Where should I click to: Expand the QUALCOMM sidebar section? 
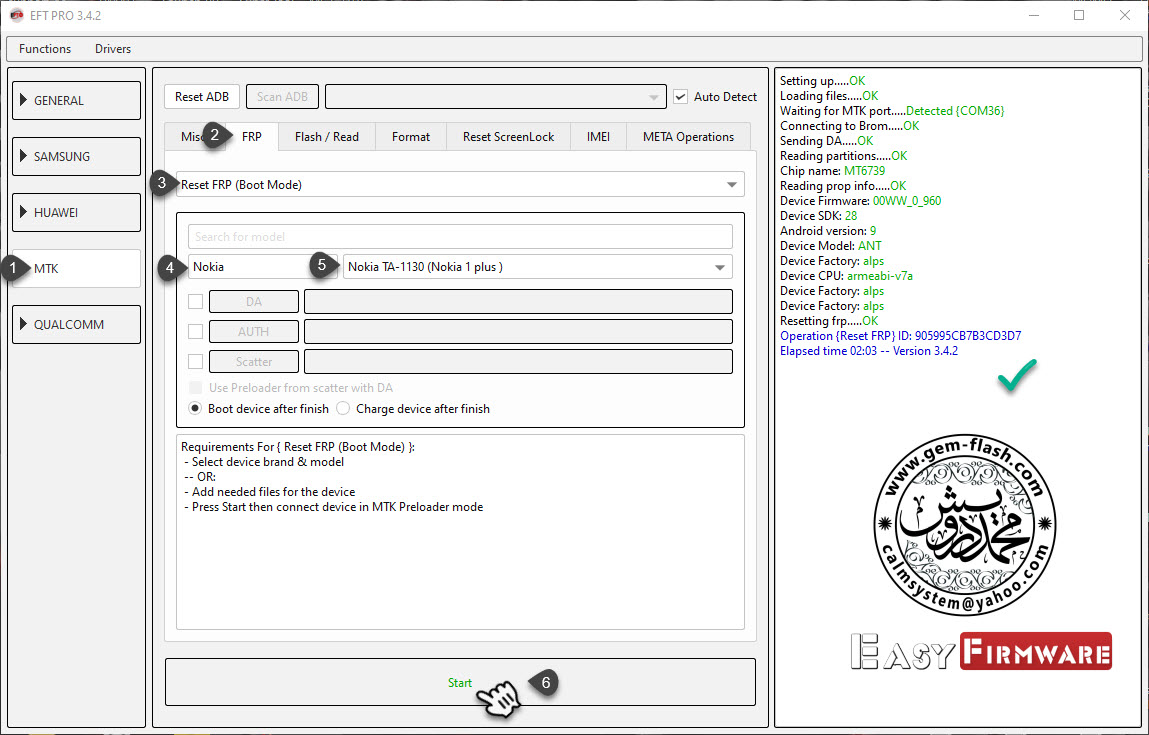tap(76, 325)
